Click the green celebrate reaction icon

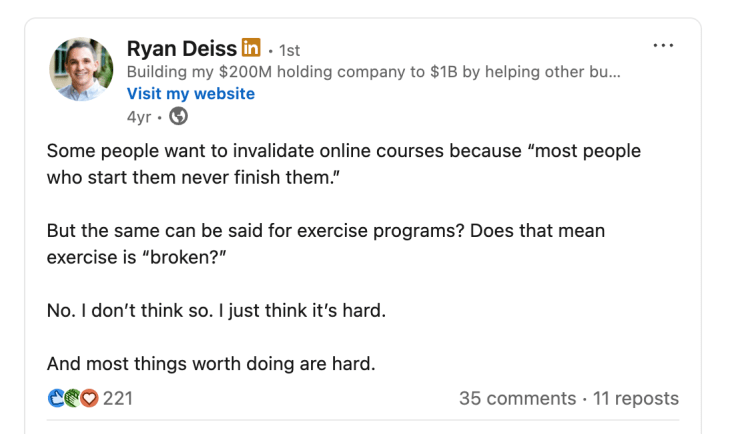(x=72, y=398)
